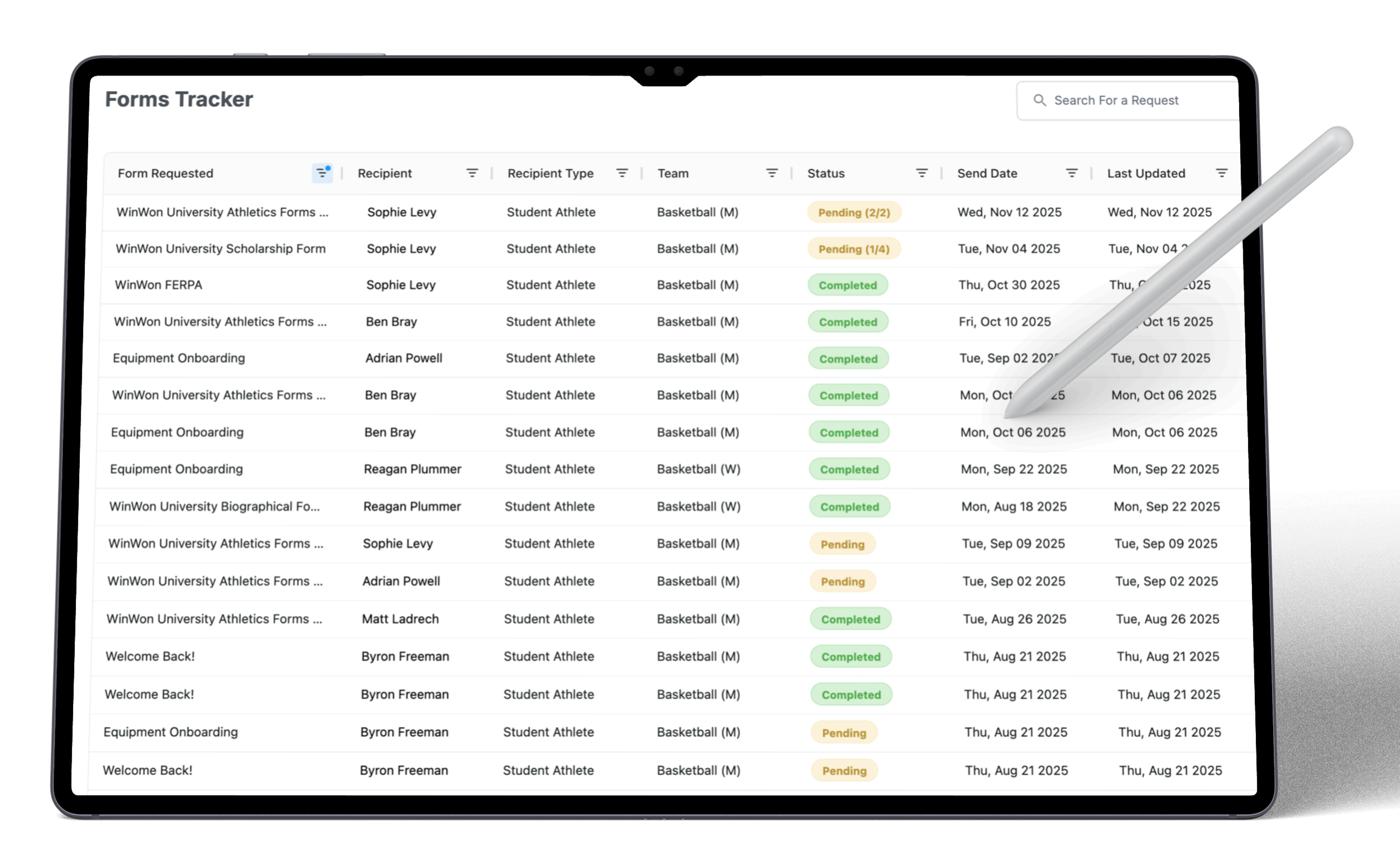Viewport: 1400px width, 866px height.
Task: Open the Last Updated column filter
Action: pos(1221,173)
